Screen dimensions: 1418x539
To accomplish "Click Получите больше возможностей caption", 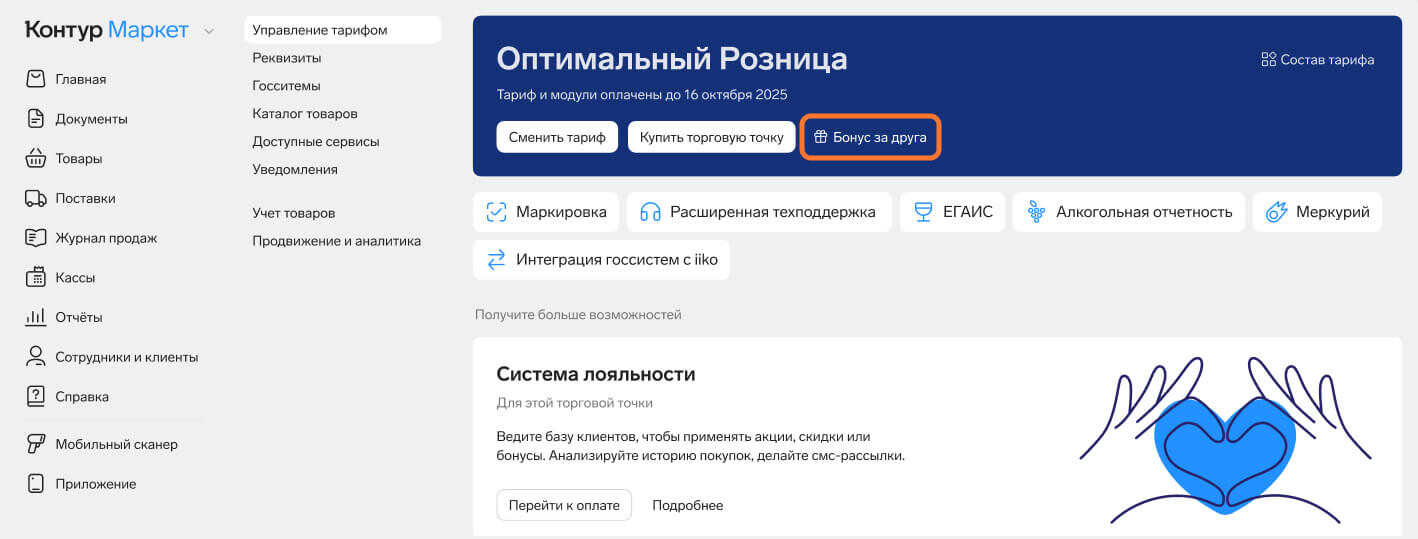I will click(578, 315).
